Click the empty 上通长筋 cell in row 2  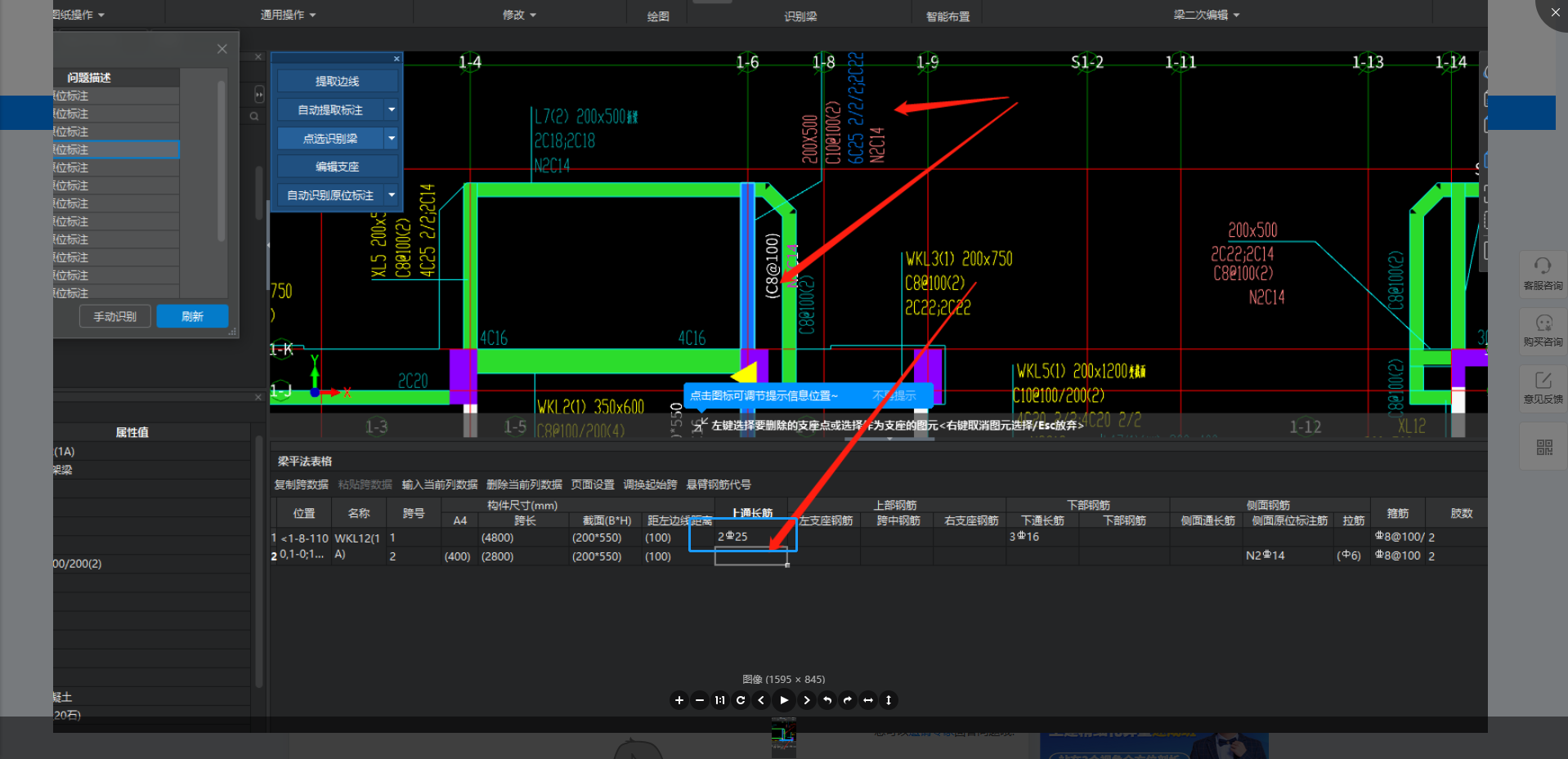pos(750,556)
